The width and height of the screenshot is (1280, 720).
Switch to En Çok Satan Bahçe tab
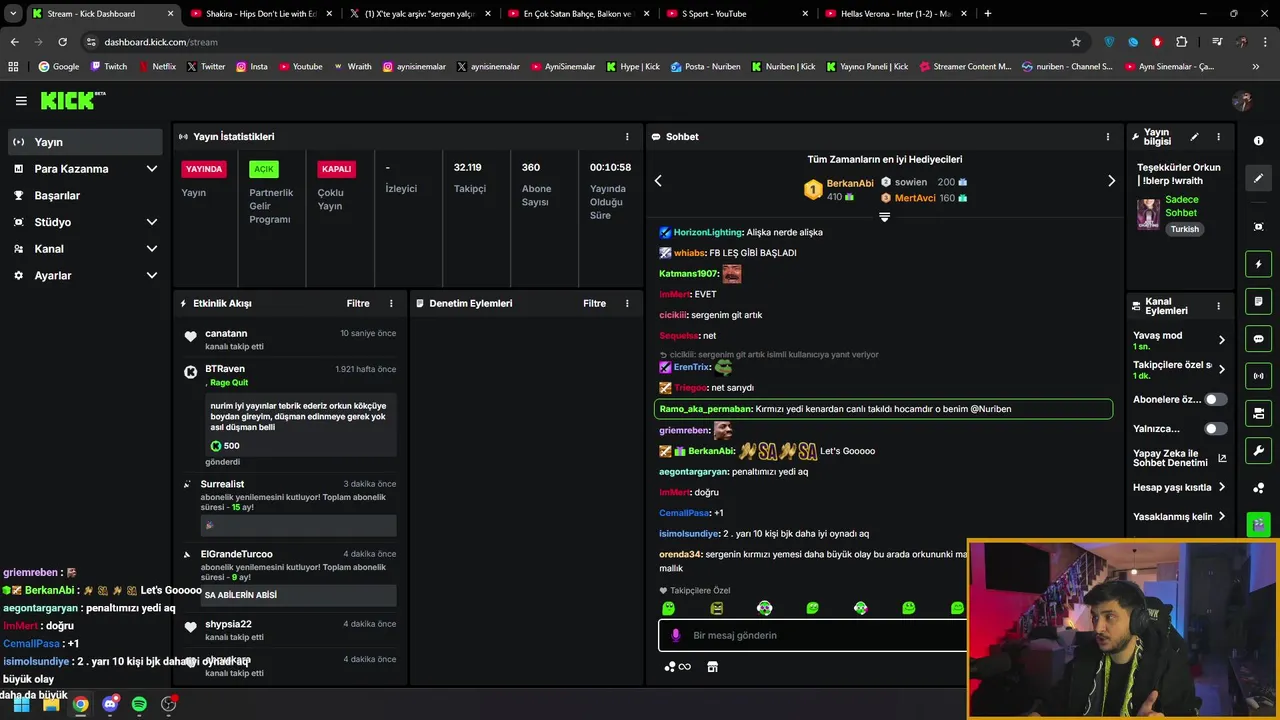[578, 14]
